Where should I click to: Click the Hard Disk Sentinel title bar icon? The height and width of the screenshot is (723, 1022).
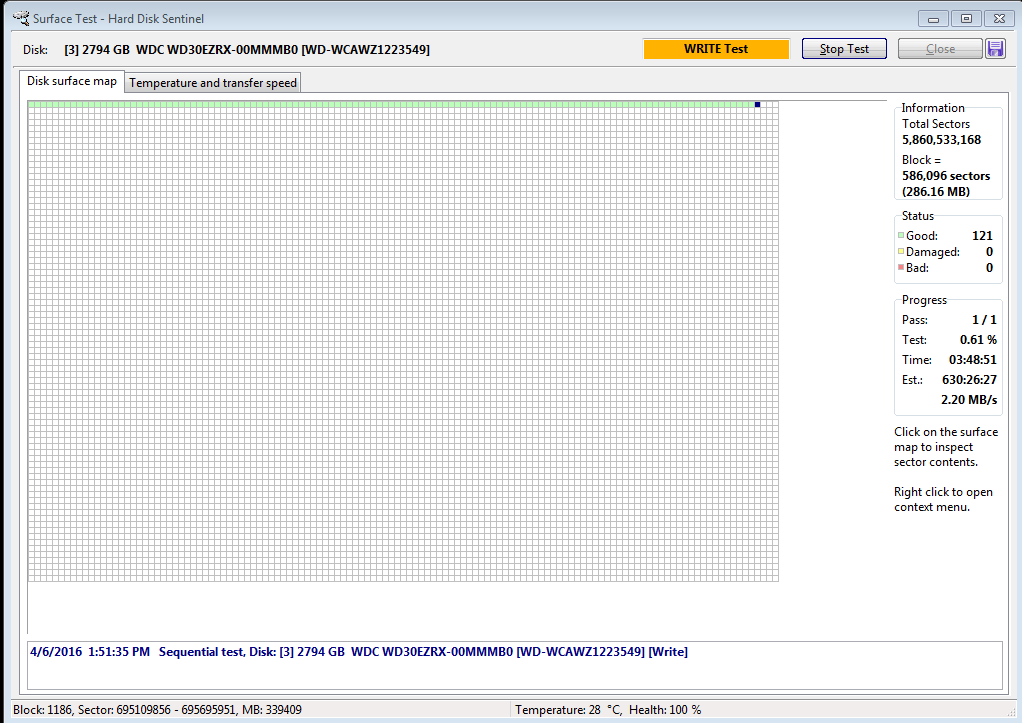[22, 18]
